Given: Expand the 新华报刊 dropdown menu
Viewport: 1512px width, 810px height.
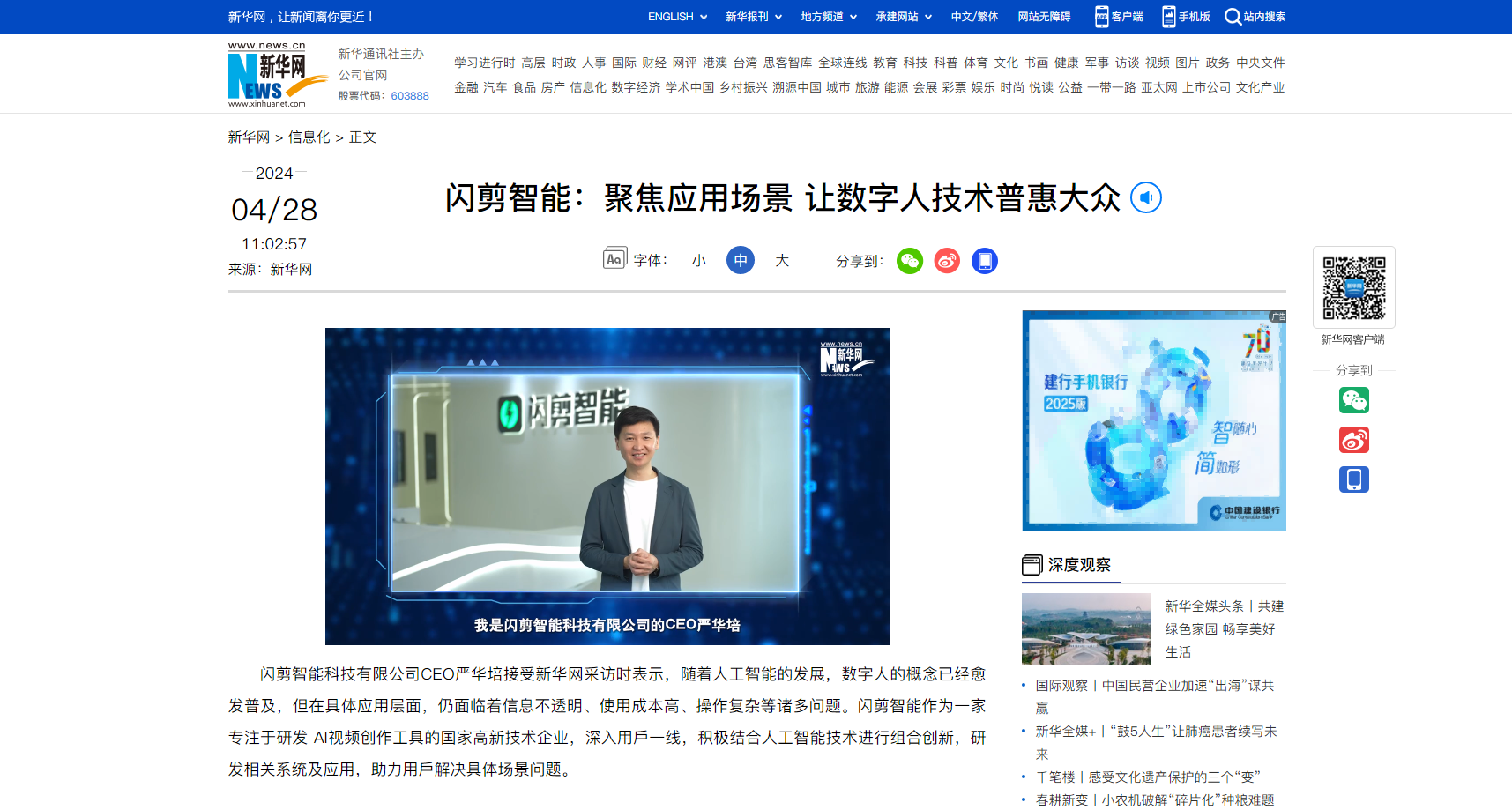Looking at the screenshot, I should (x=754, y=17).
